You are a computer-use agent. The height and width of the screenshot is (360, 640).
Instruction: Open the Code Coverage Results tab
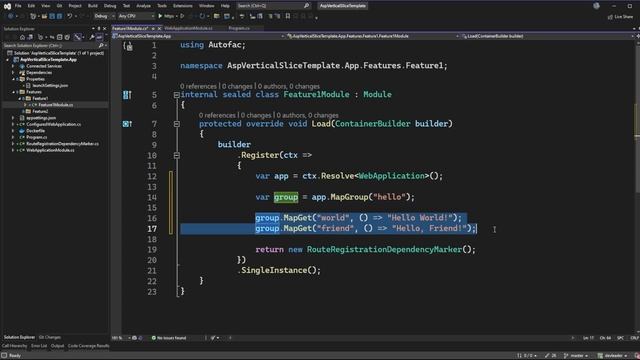click(88, 346)
